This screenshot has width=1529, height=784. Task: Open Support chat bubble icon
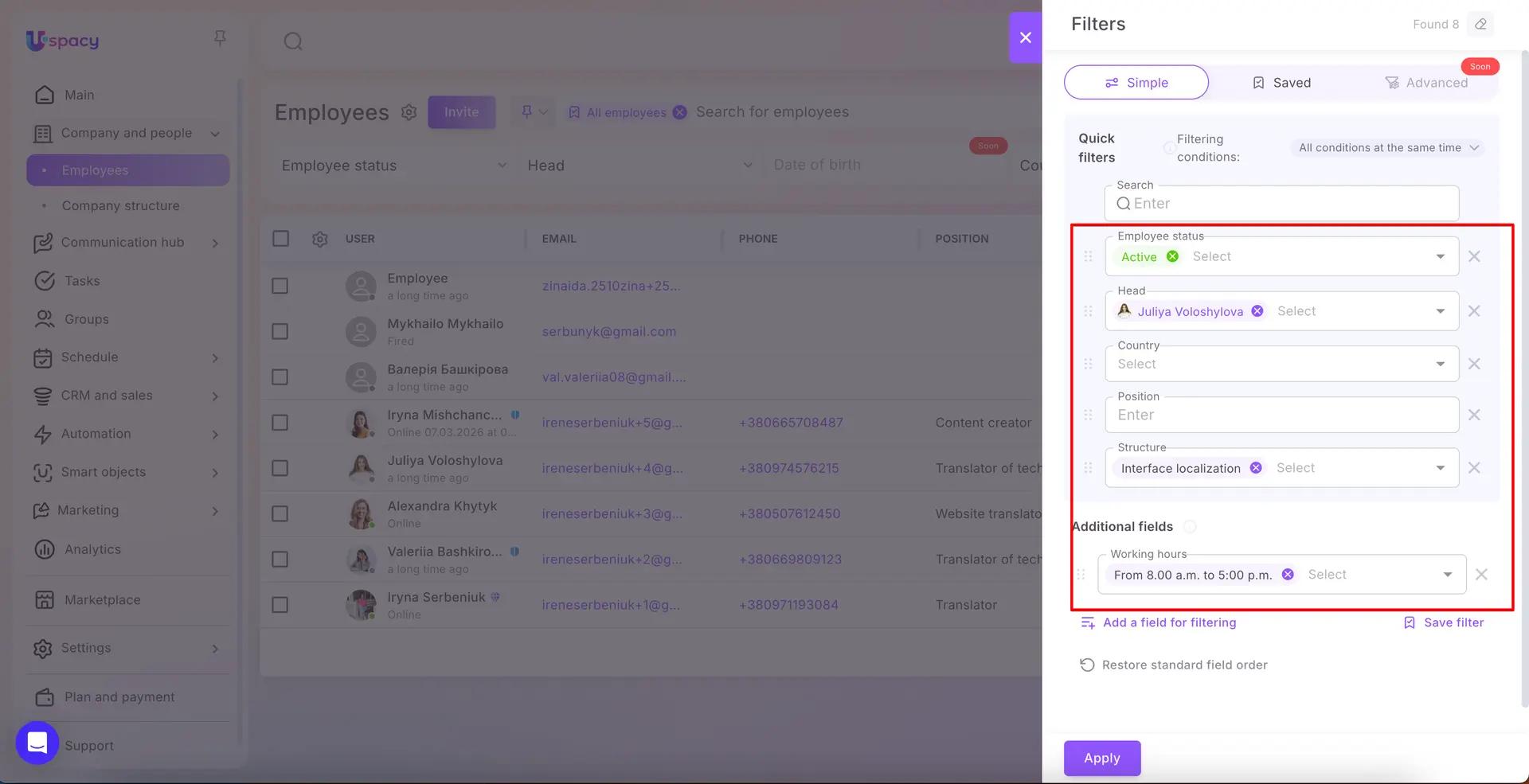[37, 743]
